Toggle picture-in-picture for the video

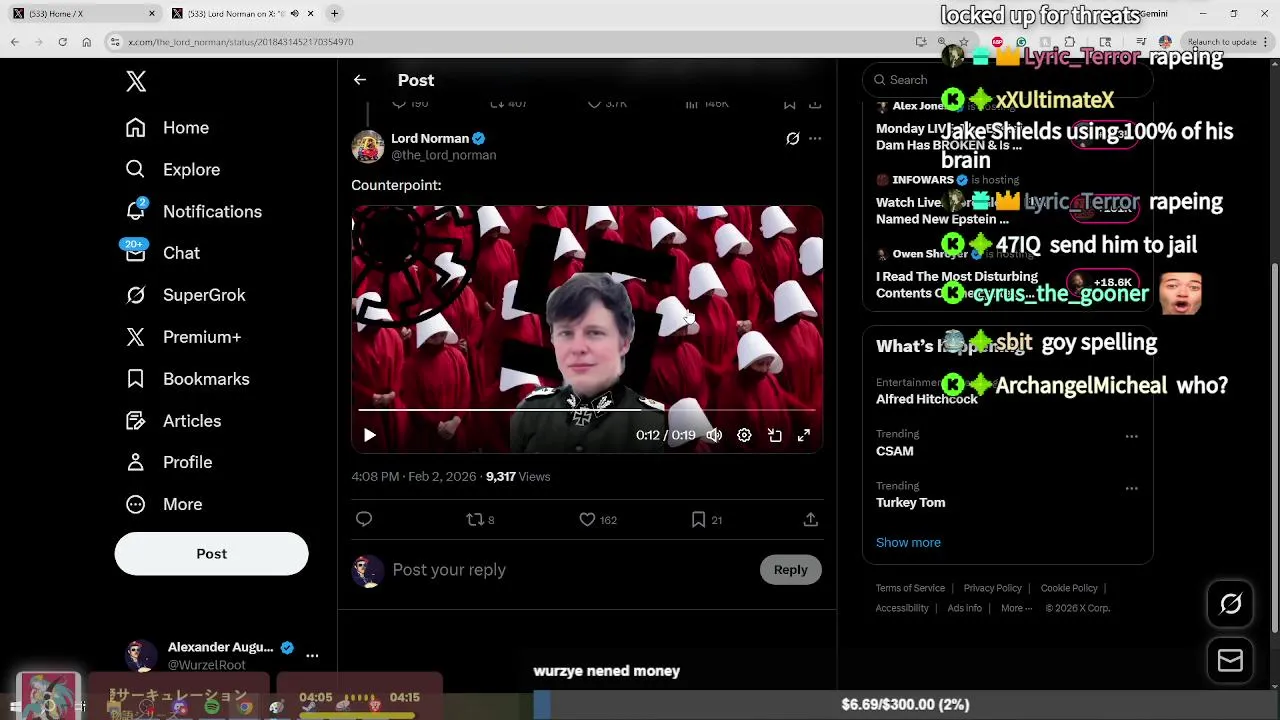(x=775, y=435)
